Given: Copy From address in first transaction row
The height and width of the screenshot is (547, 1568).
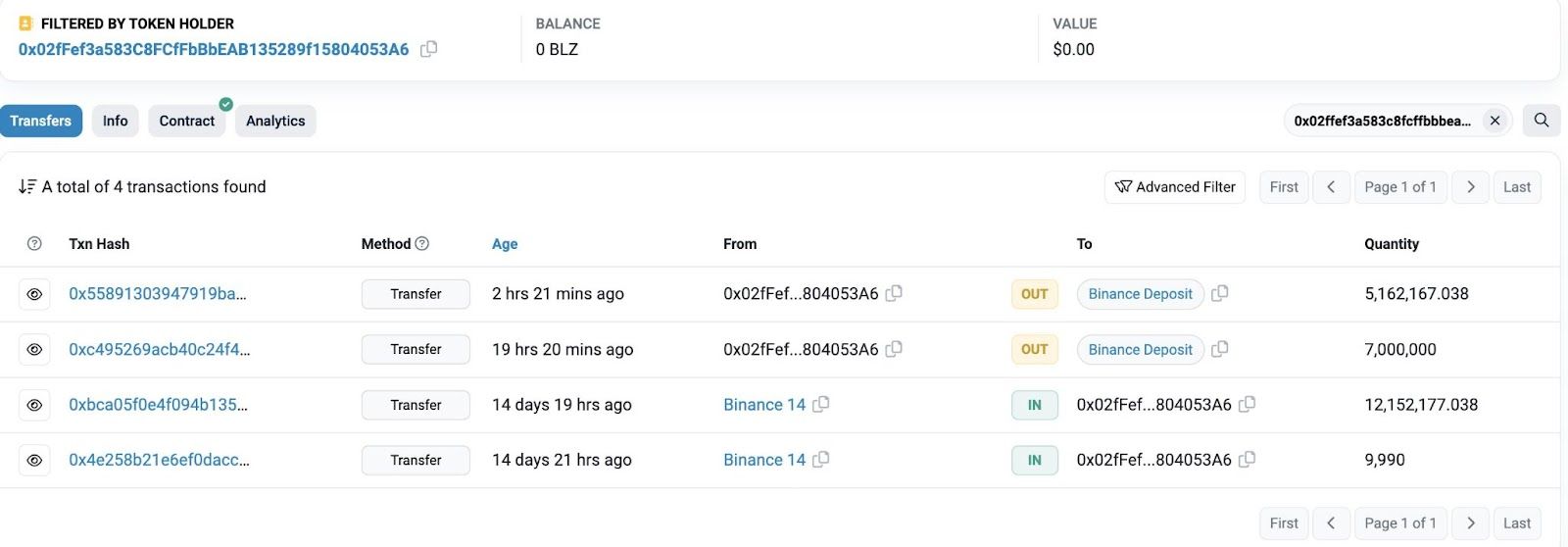Looking at the screenshot, I should 894,293.
